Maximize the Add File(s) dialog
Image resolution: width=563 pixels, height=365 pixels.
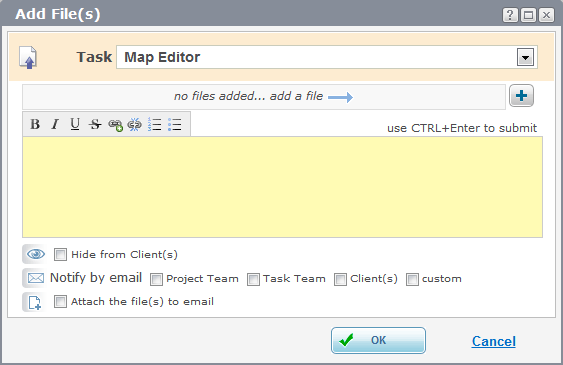point(528,15)
